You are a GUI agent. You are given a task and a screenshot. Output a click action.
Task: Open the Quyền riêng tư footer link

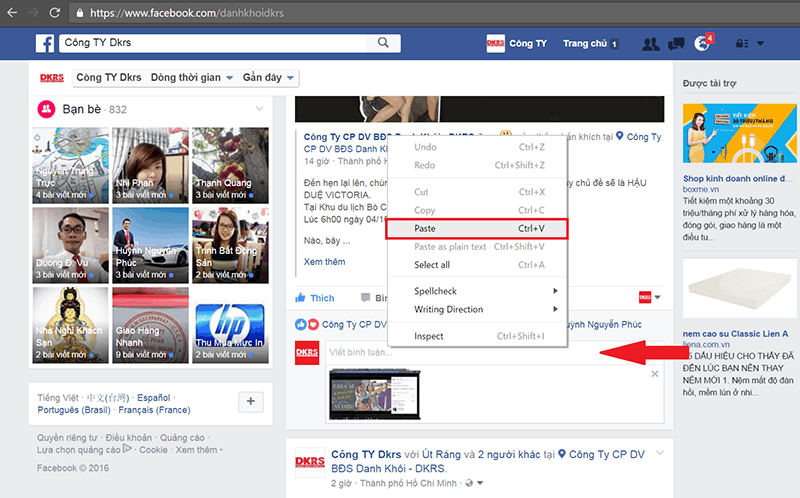point(67,438)
